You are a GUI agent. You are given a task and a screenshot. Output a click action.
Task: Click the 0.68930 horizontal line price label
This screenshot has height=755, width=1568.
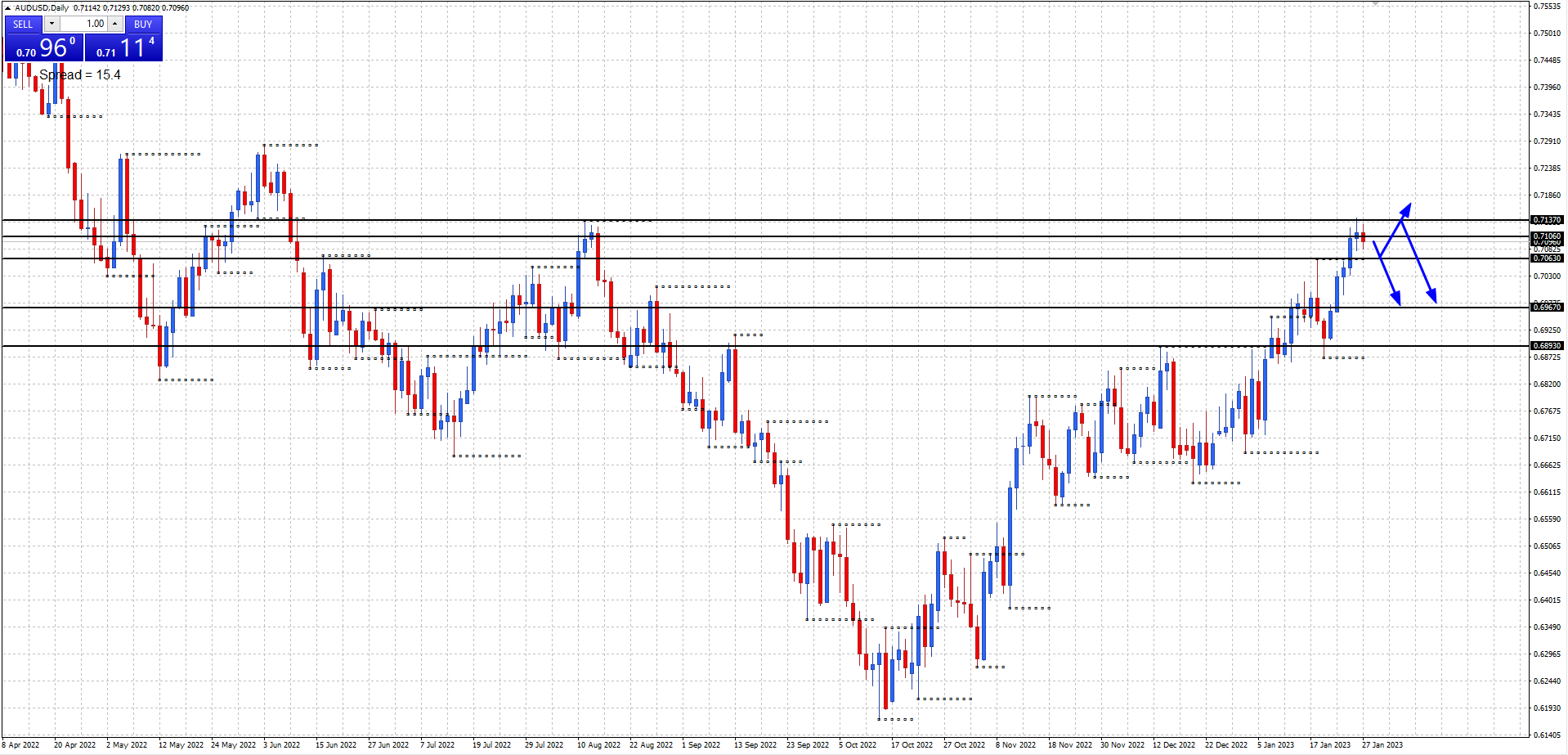(1546, 346)
